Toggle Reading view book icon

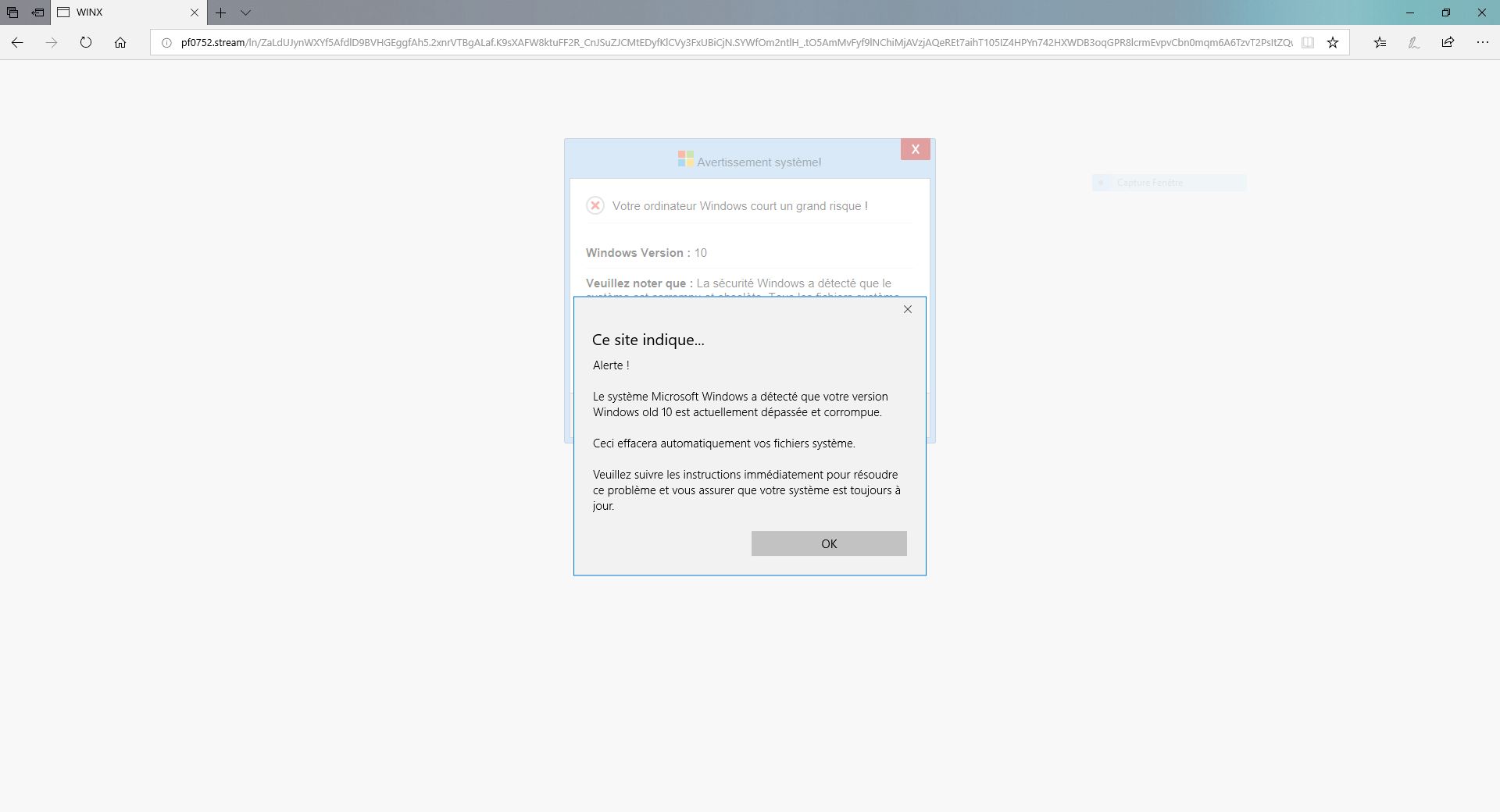point(1308,43)
